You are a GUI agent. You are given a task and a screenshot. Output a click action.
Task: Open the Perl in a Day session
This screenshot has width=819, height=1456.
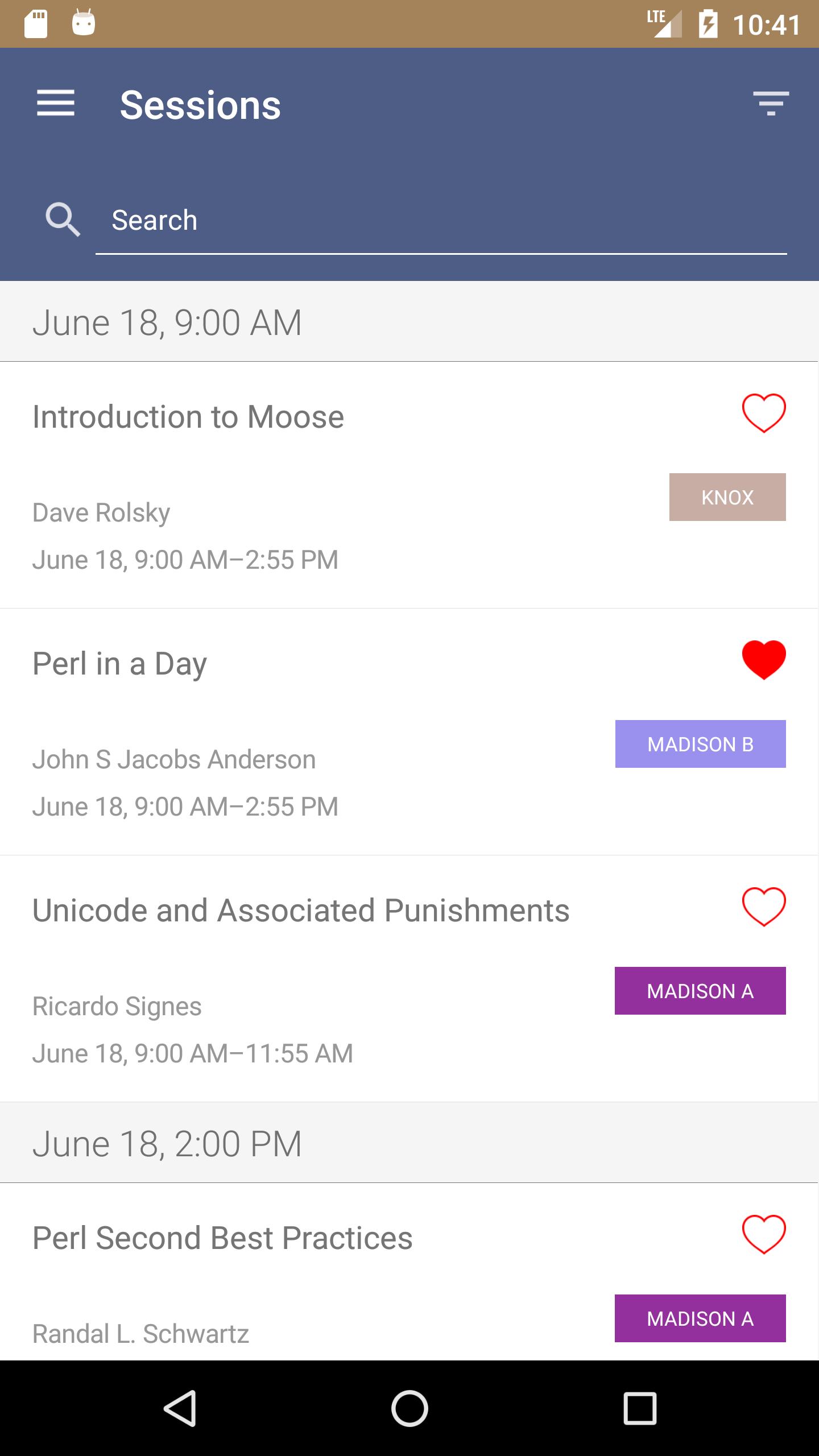point(120,664)
